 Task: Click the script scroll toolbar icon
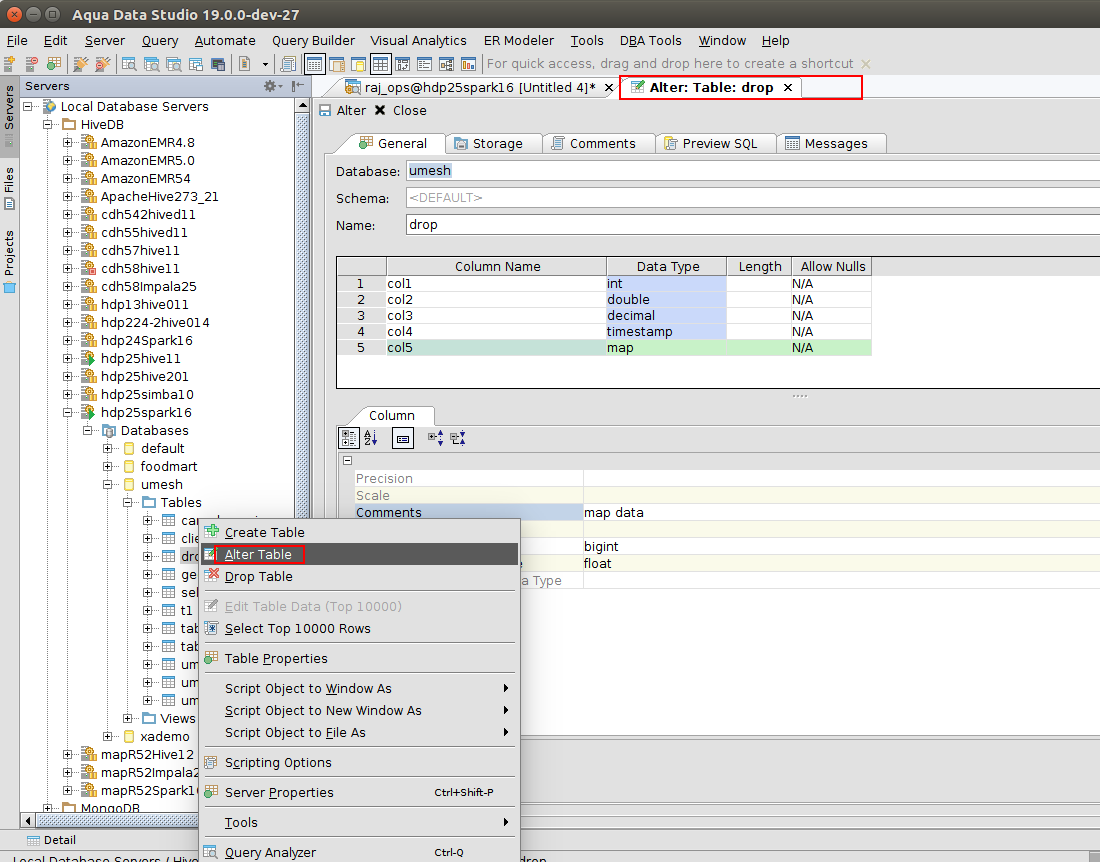point(288,64)
